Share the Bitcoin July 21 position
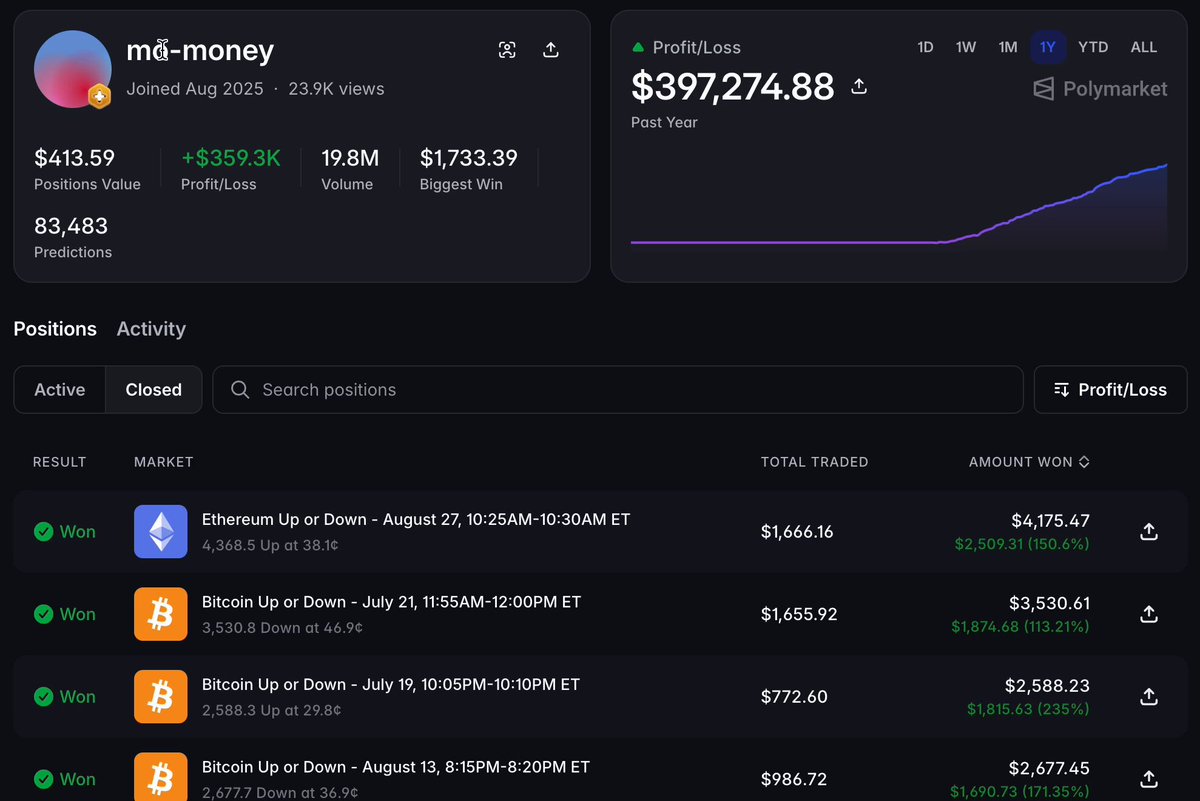Viewport: 1200px width, 801px height. 1149,614
